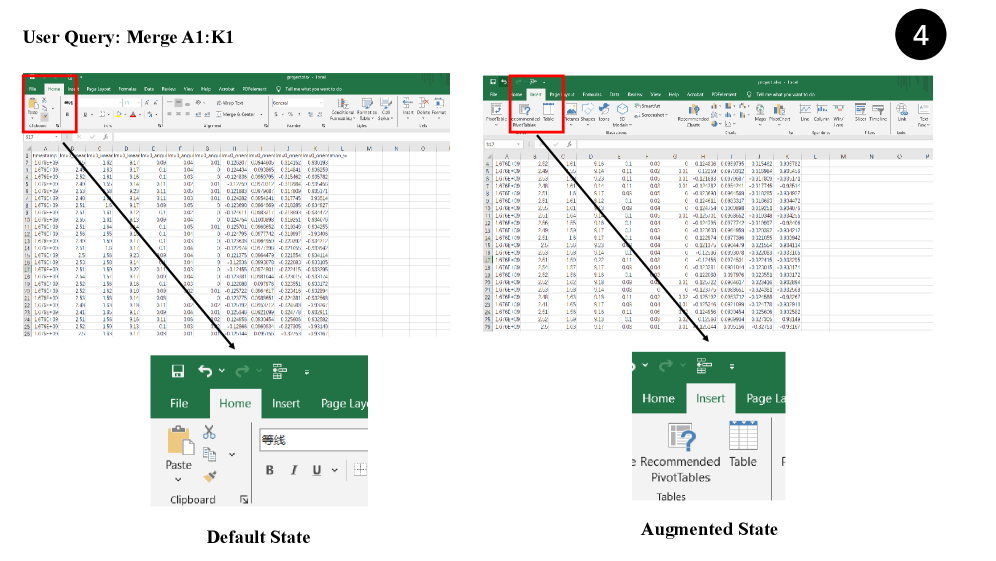Open Screenshot dropdown in right Excel screenshot
This screenshot has width=996, height=561.
[x=649, y=115]
